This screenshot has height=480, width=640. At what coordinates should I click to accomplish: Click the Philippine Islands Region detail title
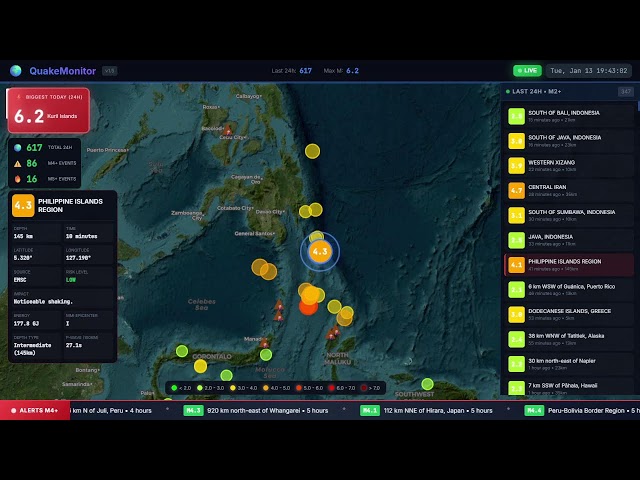(70, 205)
